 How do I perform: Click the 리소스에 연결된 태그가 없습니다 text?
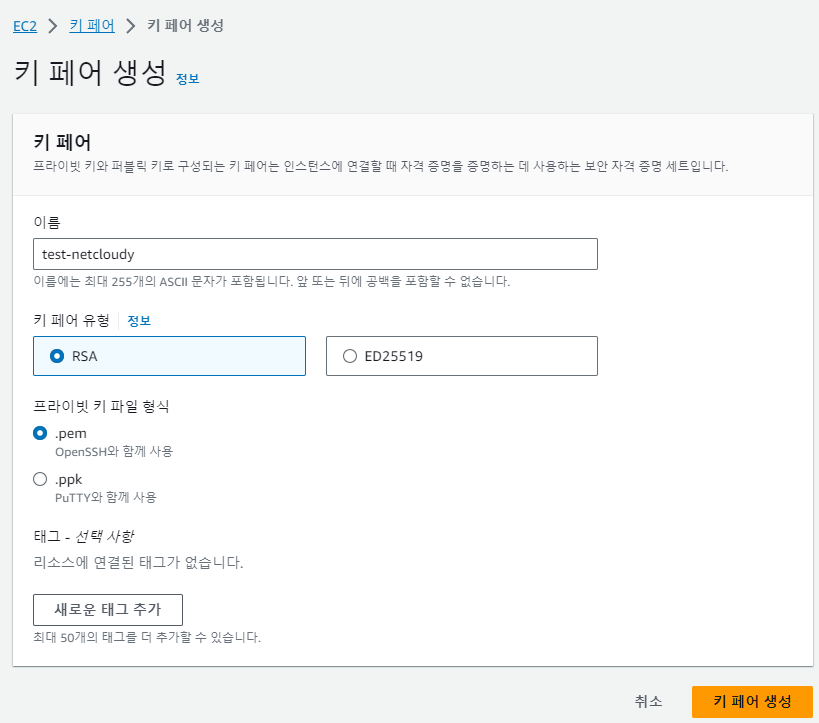point(138,563)
